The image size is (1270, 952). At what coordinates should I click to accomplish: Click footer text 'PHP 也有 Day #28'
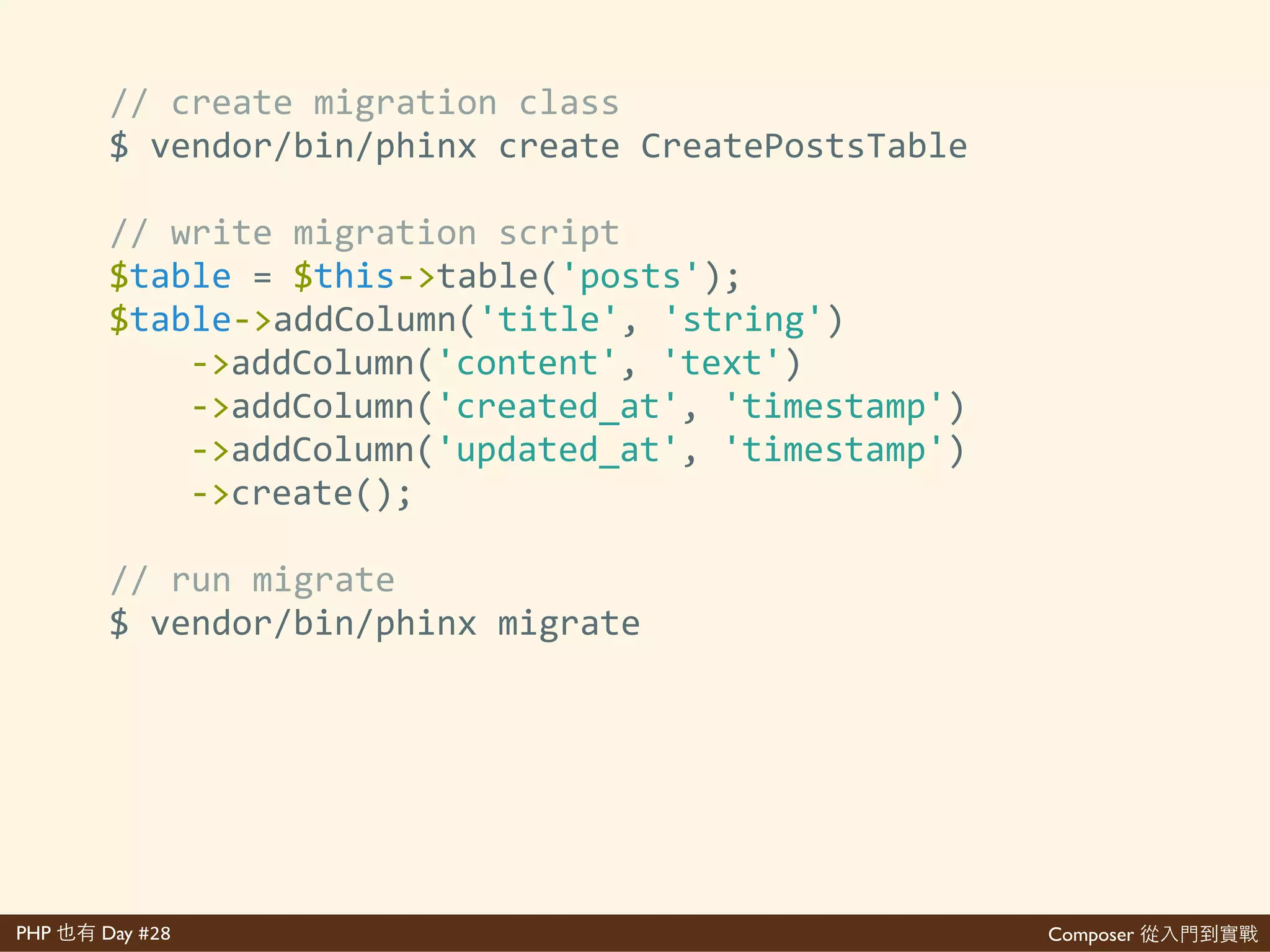[x=93, y=933]
